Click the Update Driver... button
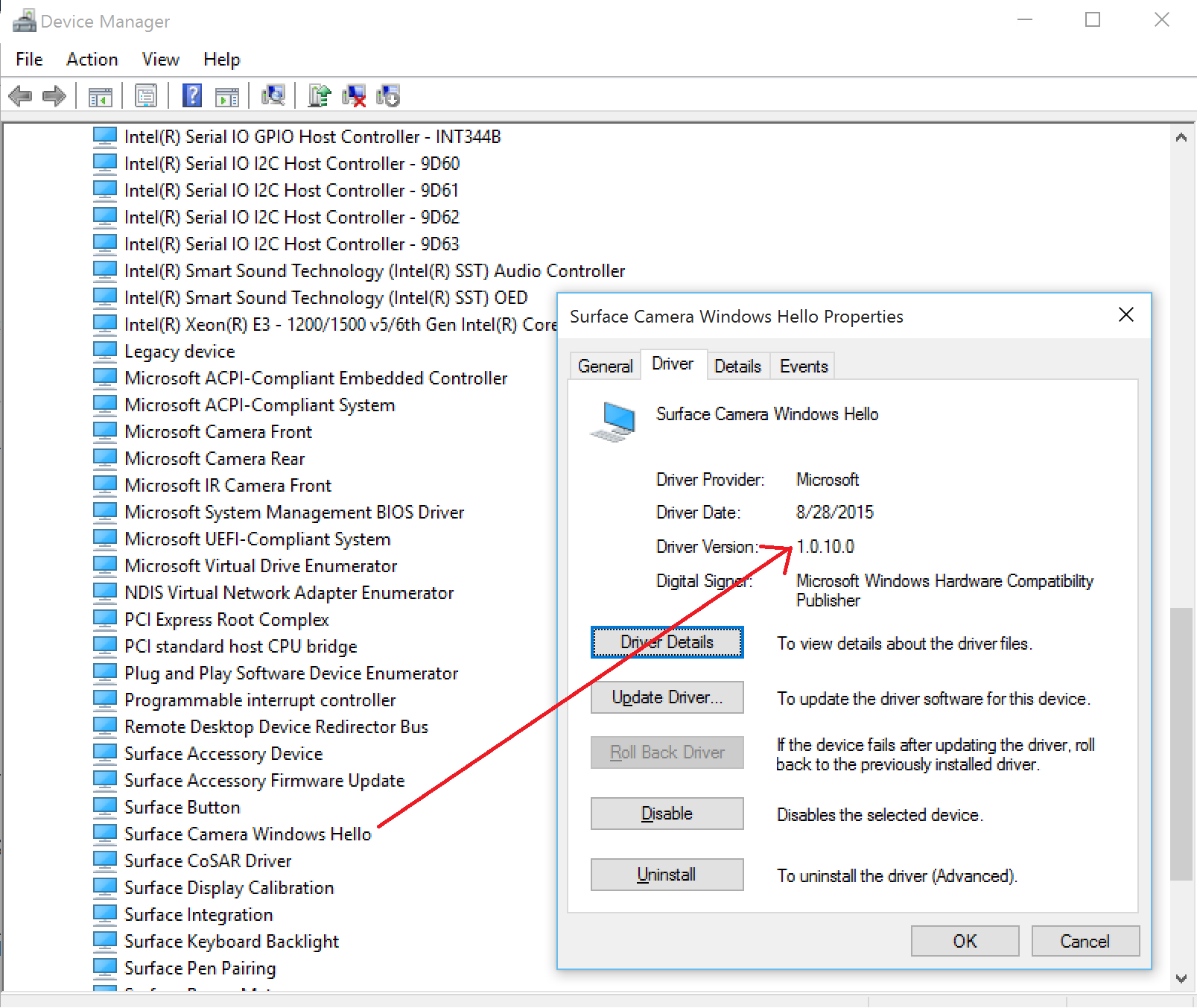Viewport: 1197px width, 1008px height. pos(667,697)
